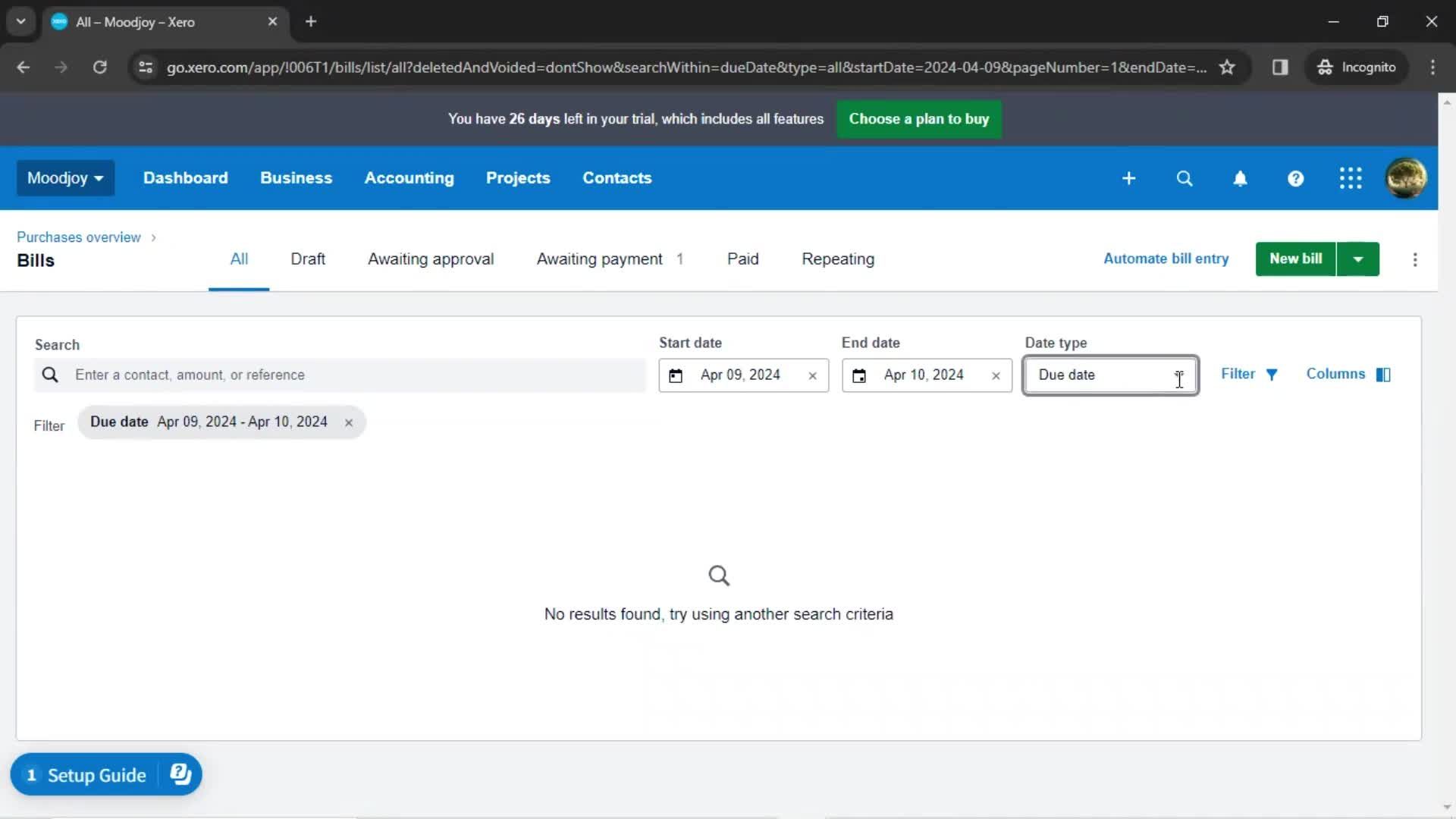
Task: Open the Chrome three-dot menu
Action: click(x=1432, y=67)
